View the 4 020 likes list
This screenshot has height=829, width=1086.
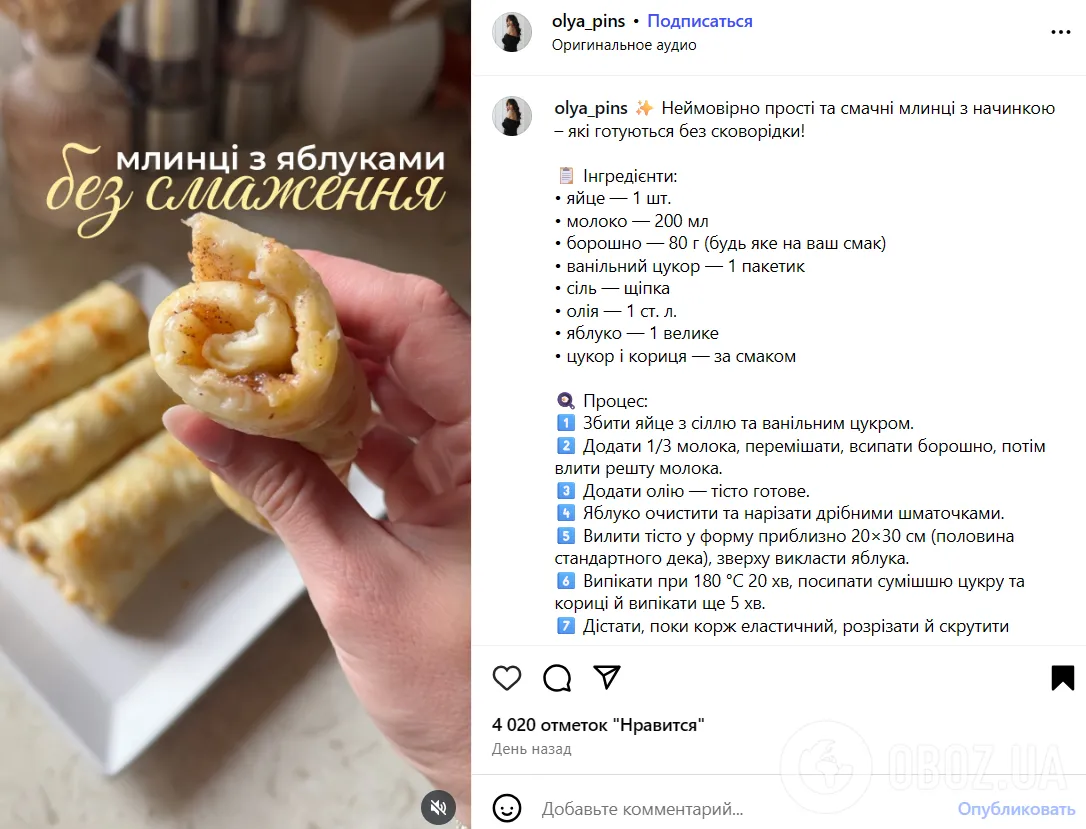[x=598, y=725]
